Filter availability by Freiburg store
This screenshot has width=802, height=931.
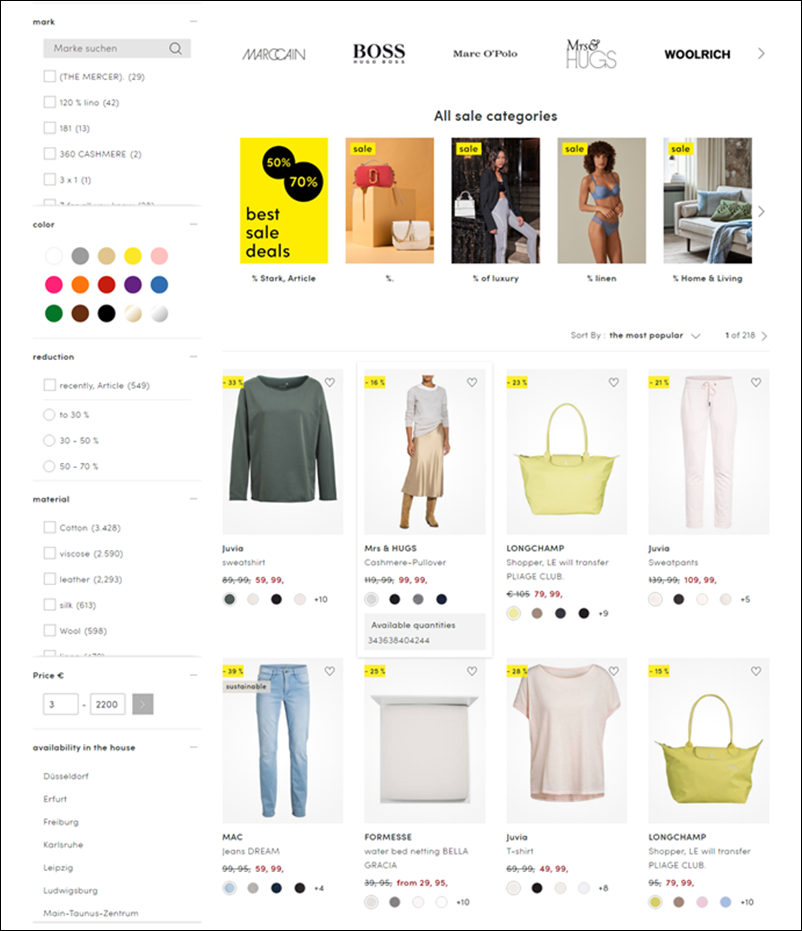pyautogui.click(x=61, y=822)
